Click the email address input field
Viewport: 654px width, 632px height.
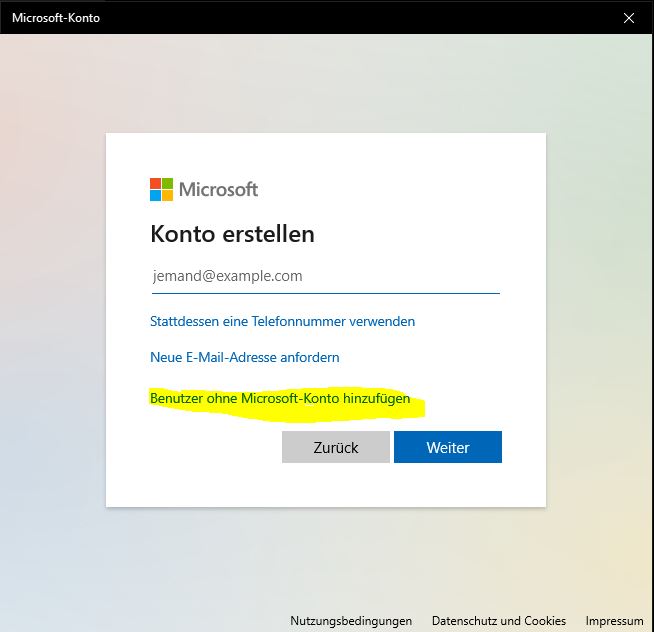326,276
